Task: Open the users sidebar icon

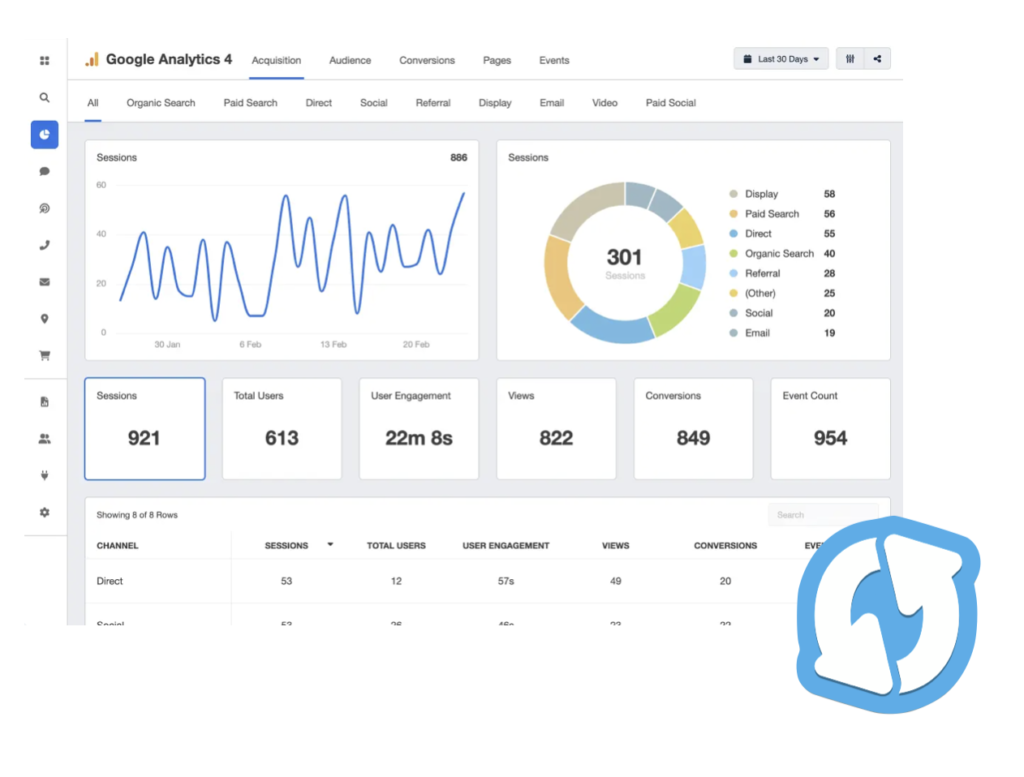Action: pos(44,439)
